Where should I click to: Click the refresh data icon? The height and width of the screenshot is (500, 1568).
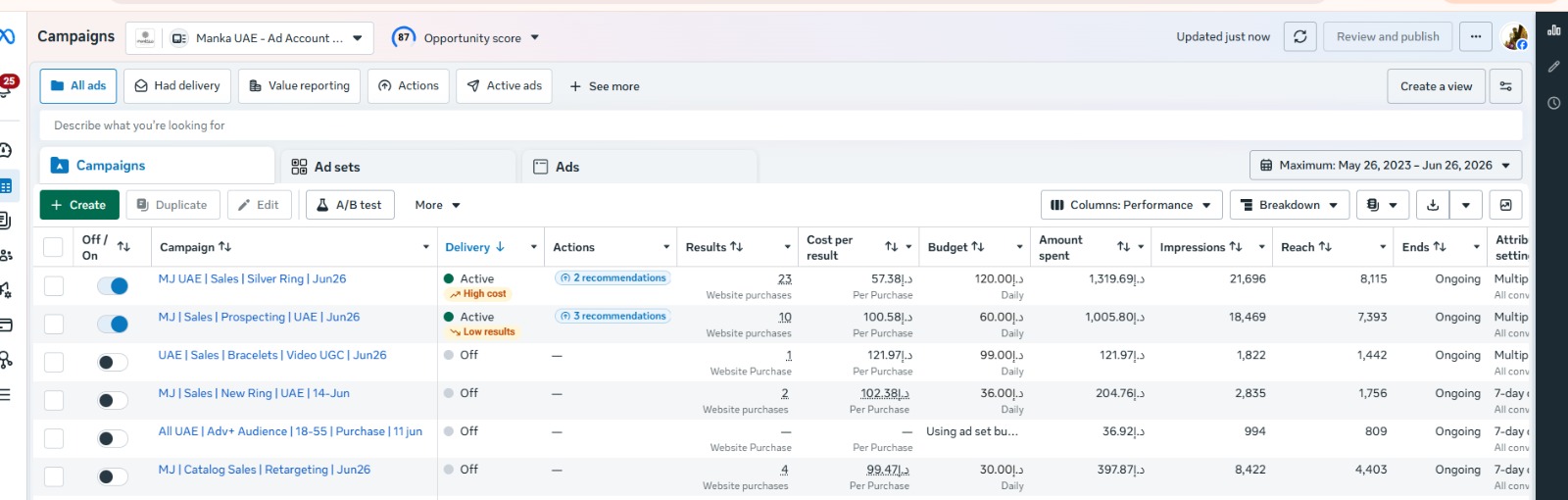pos(1299,37)
